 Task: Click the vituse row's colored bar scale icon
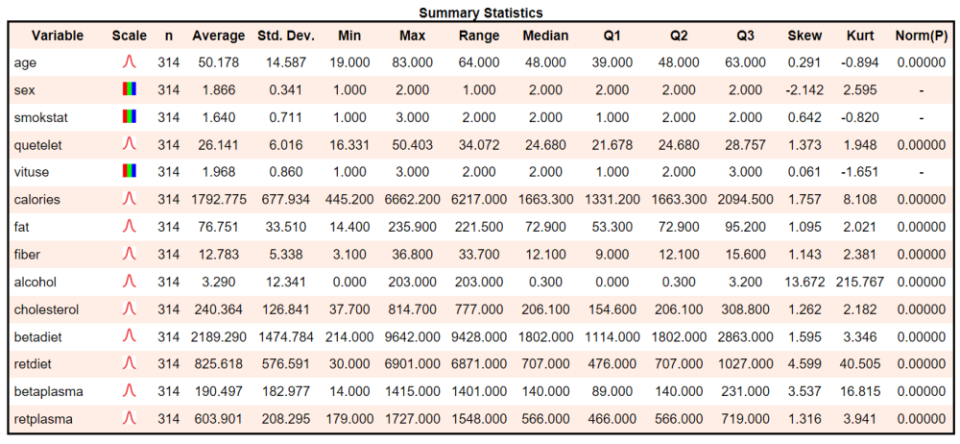click(x=129, y=171)
